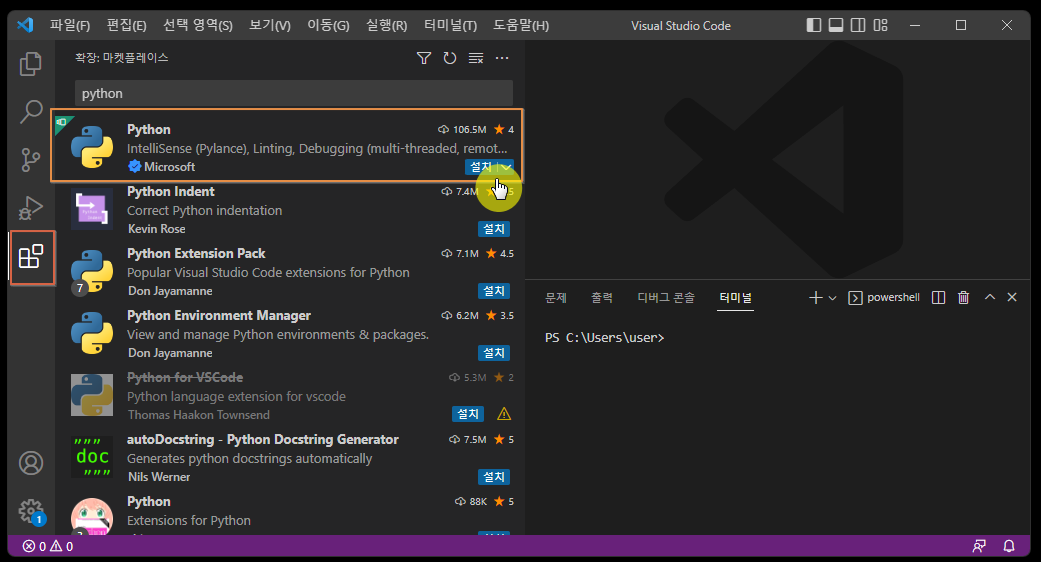
Task: Click in the PowerShell terminal prompt
Action: coord(604,338)
